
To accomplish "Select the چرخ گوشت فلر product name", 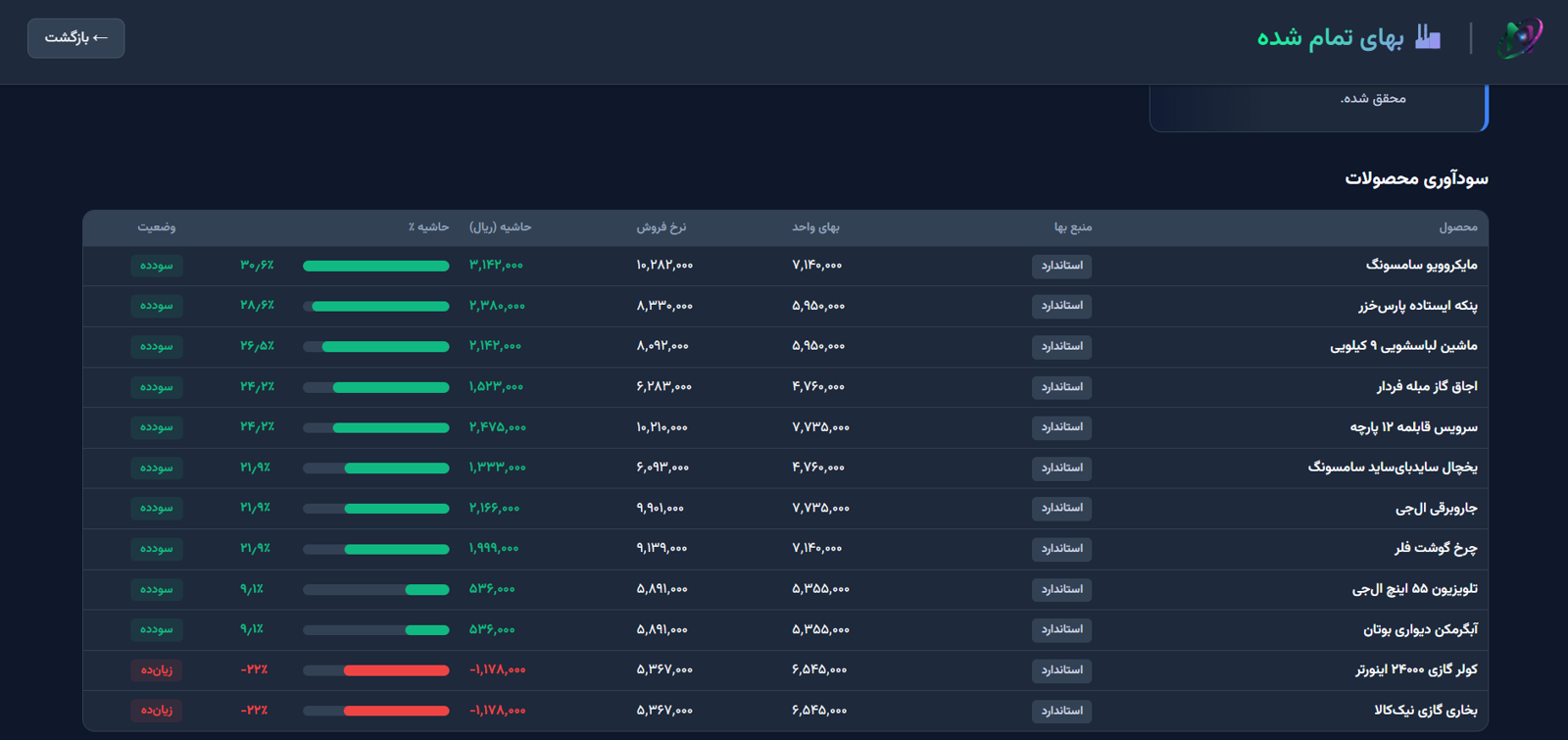I will tap(1436, 549).
